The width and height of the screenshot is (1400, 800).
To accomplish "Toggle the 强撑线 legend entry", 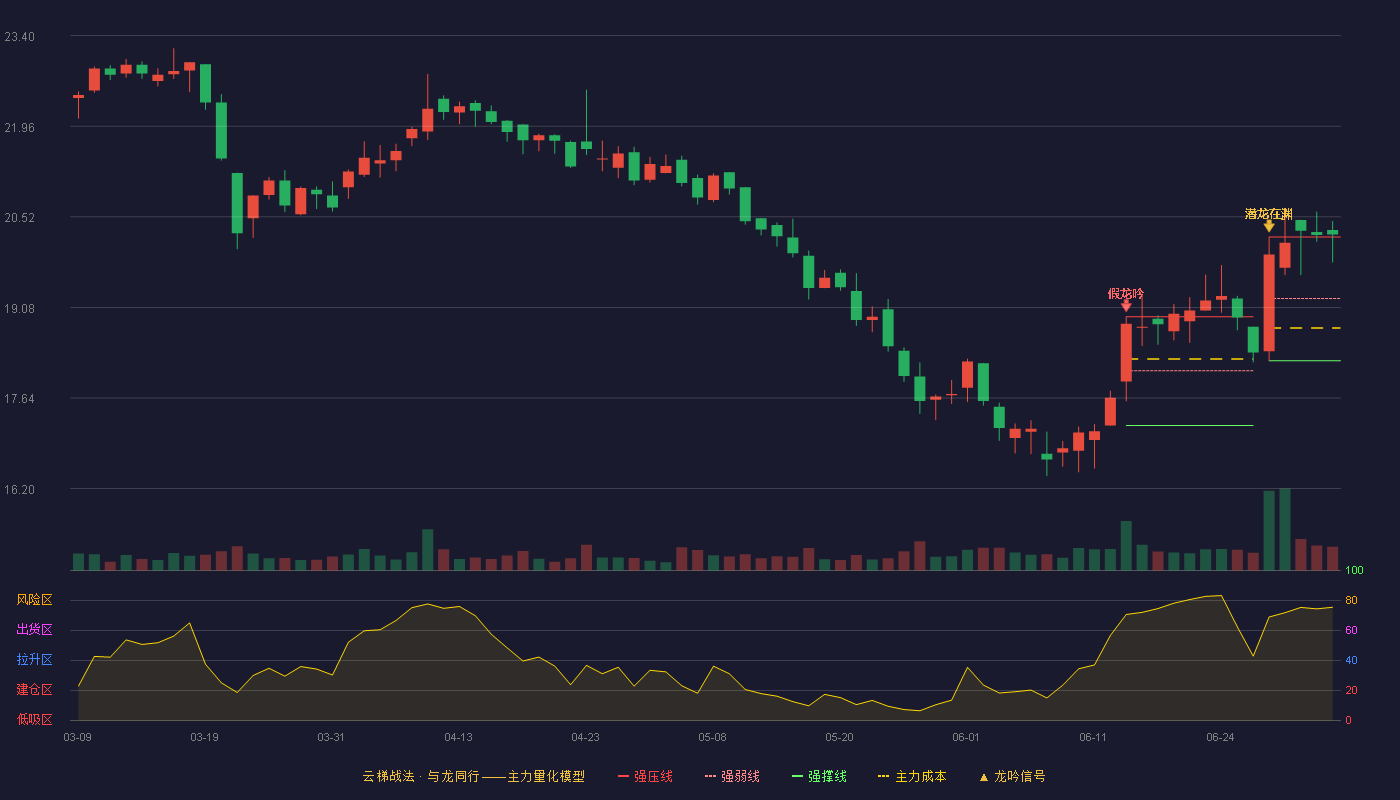I will 820,776.
